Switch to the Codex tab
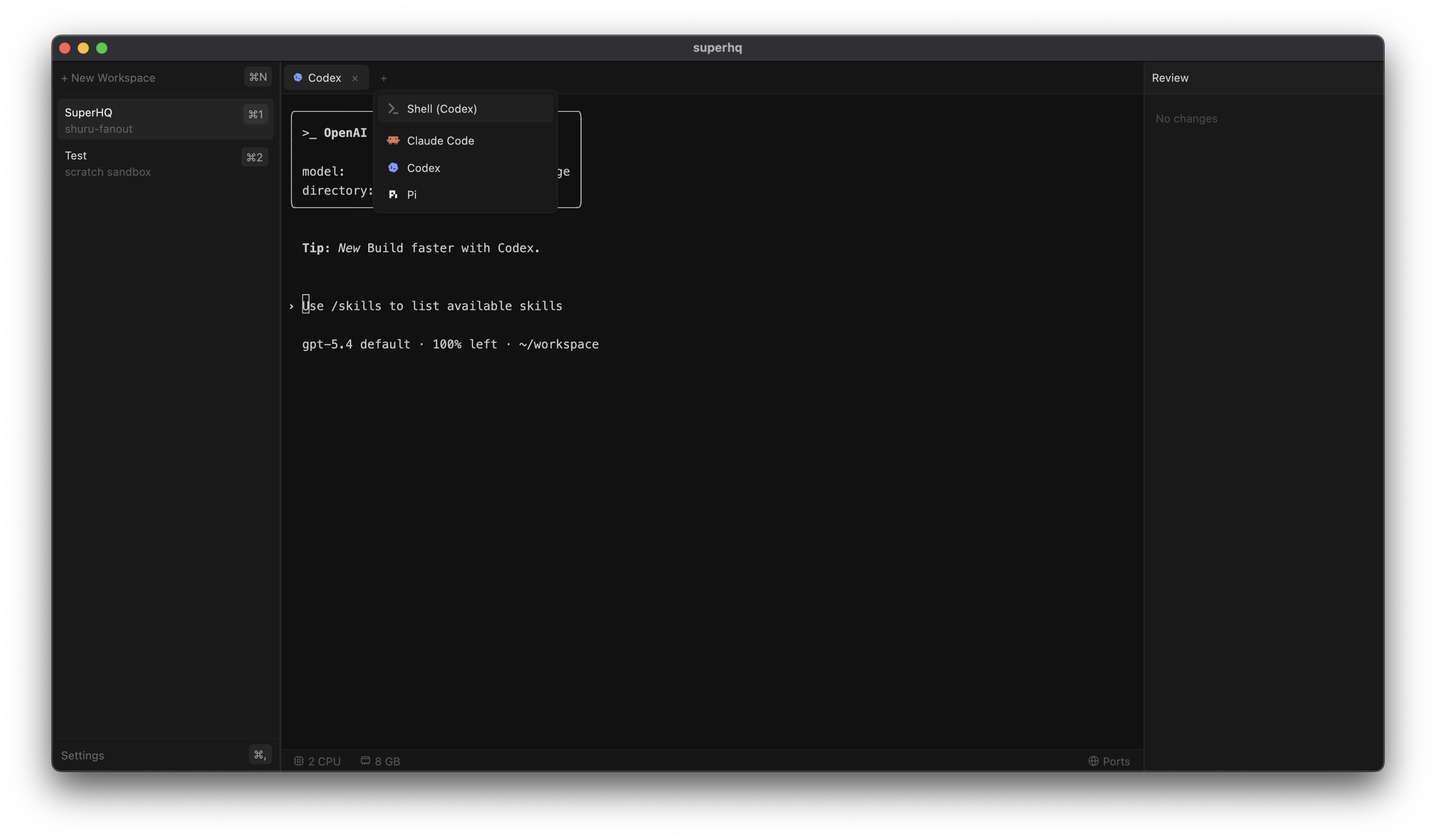Screen dimensions: 1436x840 [x=324, y=78]
